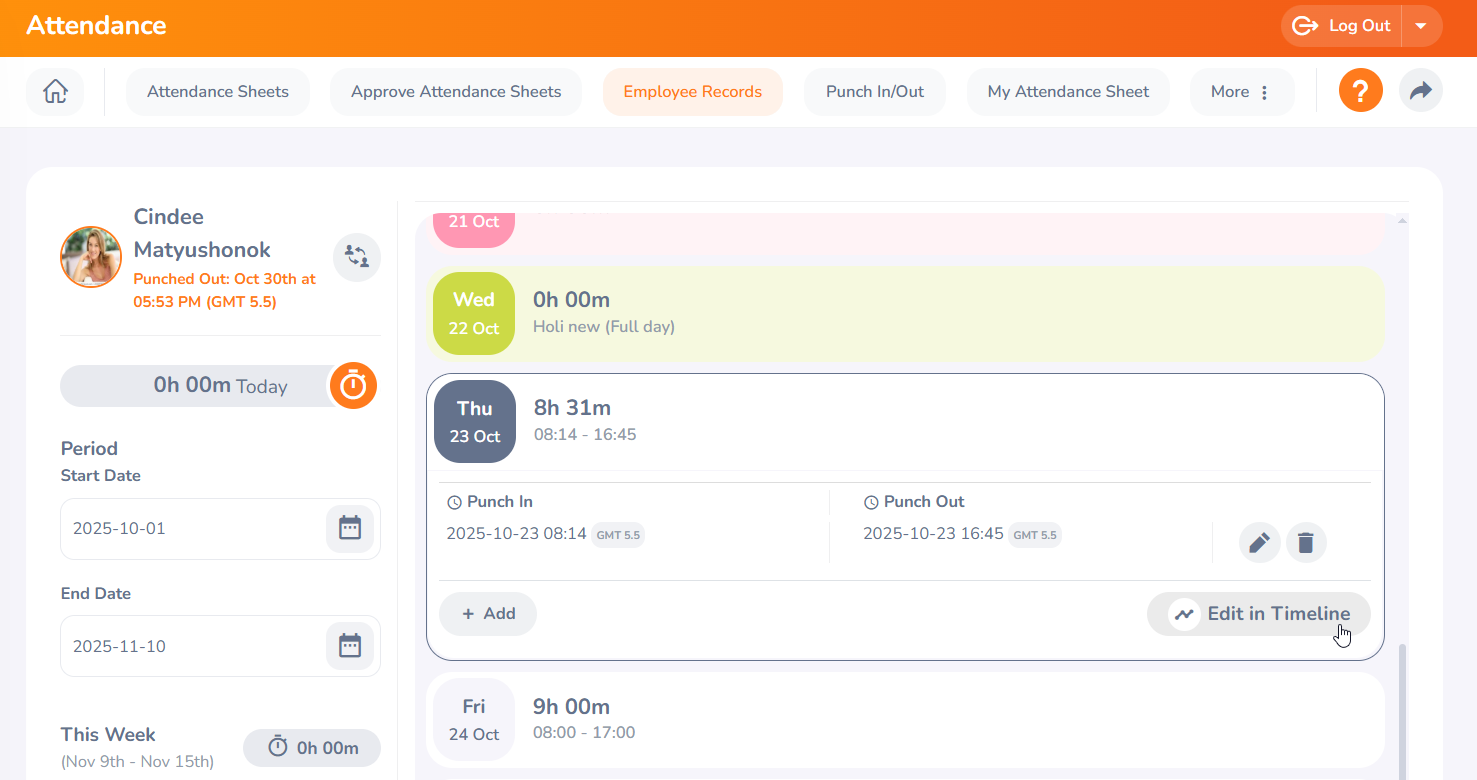Viewport: 1477px width, 780px height.
Task: Click the Add button
Action: click(x=488, y=614)
